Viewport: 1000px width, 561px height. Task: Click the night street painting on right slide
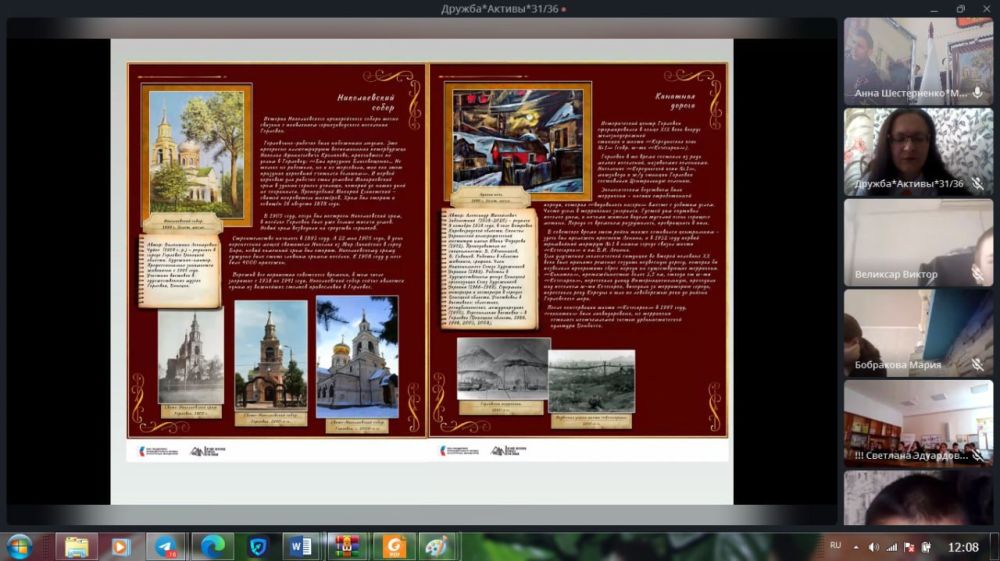518,140
